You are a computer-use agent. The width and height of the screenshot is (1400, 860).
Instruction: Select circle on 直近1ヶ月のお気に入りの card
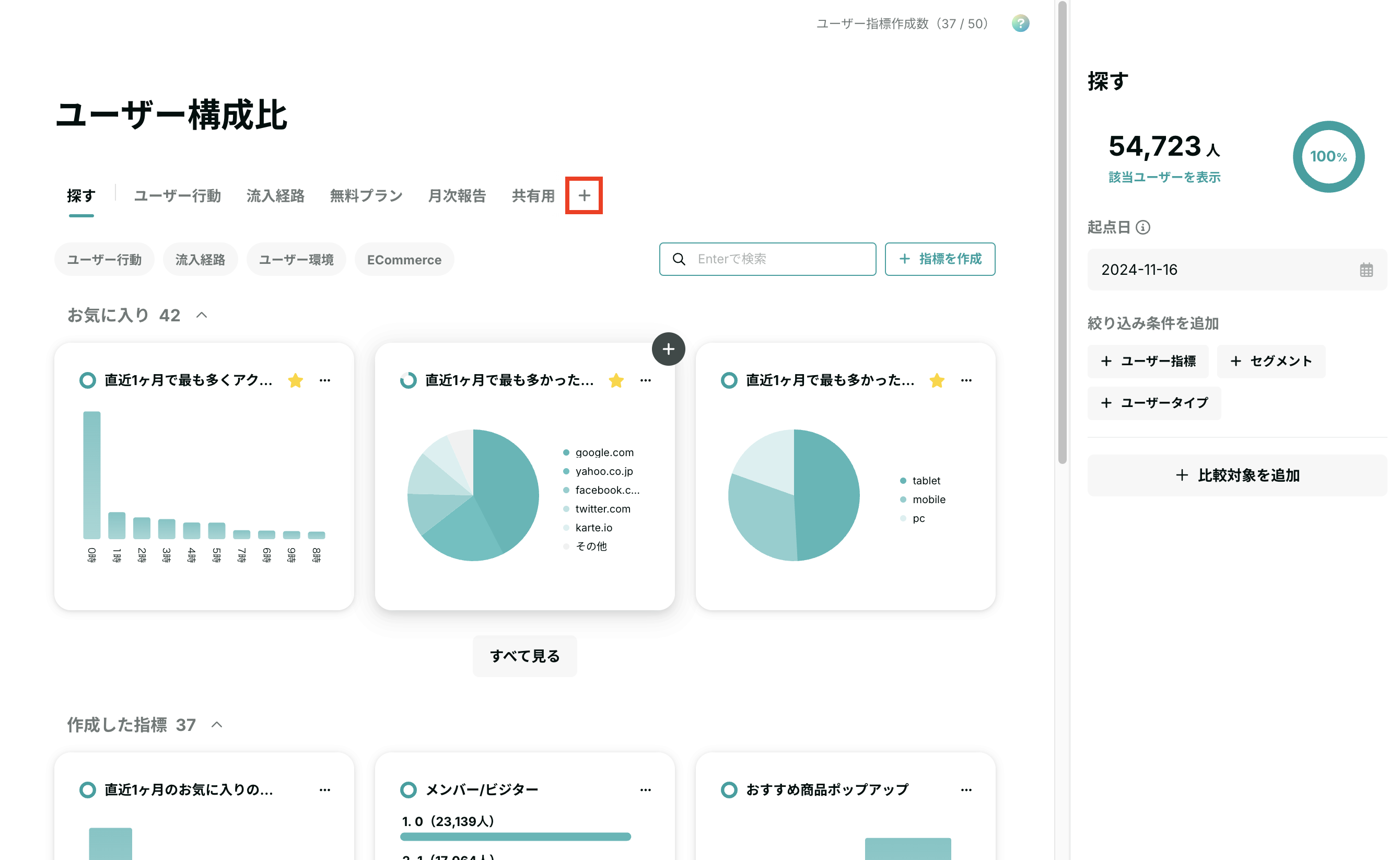point(88,789)
